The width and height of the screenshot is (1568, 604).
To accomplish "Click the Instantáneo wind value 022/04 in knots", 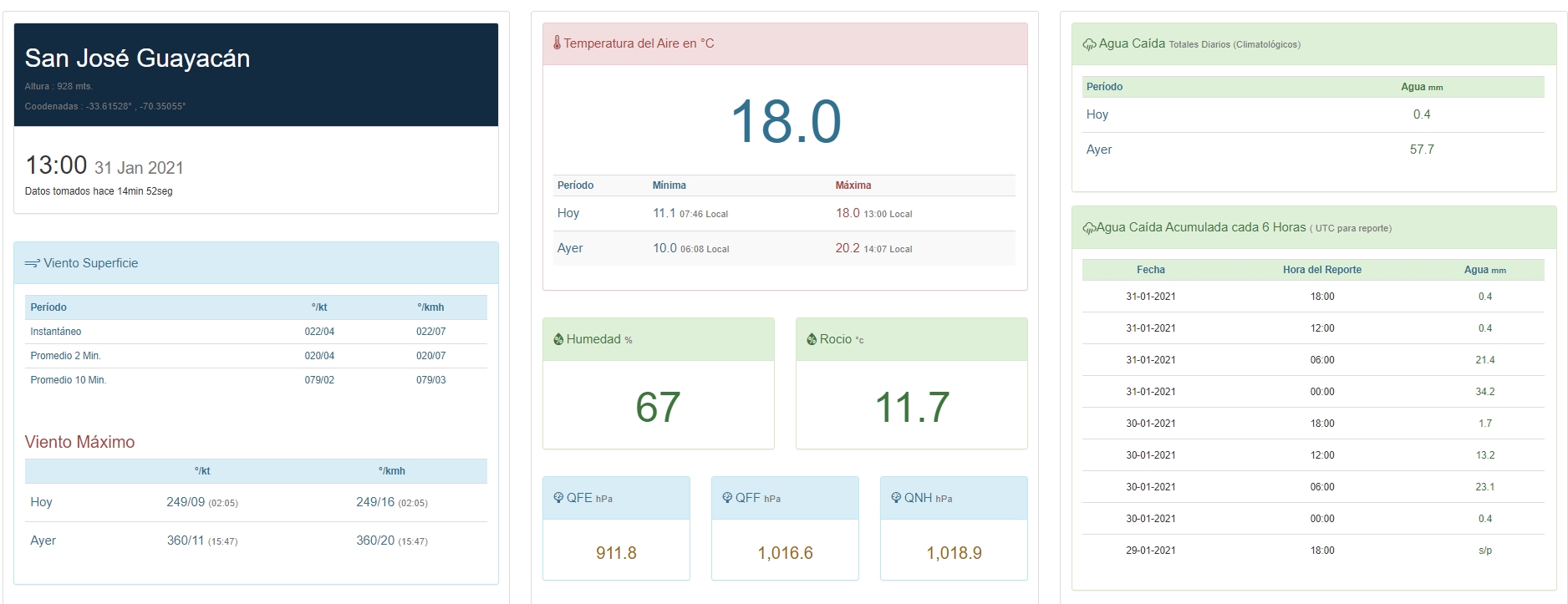I will point(319,332).
